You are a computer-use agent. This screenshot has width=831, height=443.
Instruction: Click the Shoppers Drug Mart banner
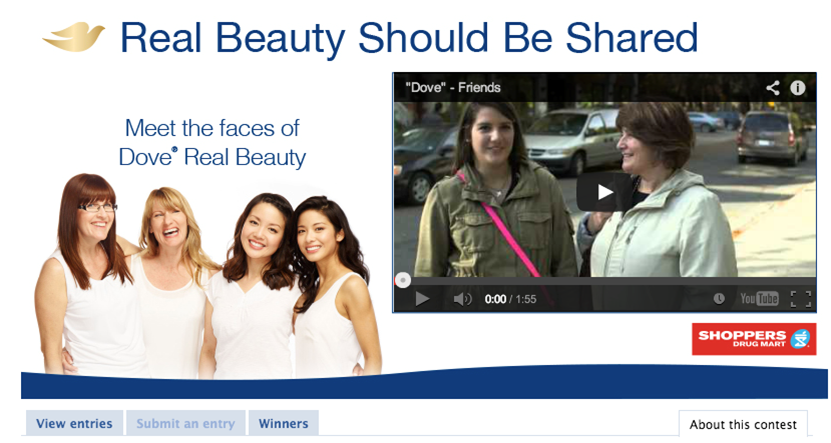click(754, 339)
